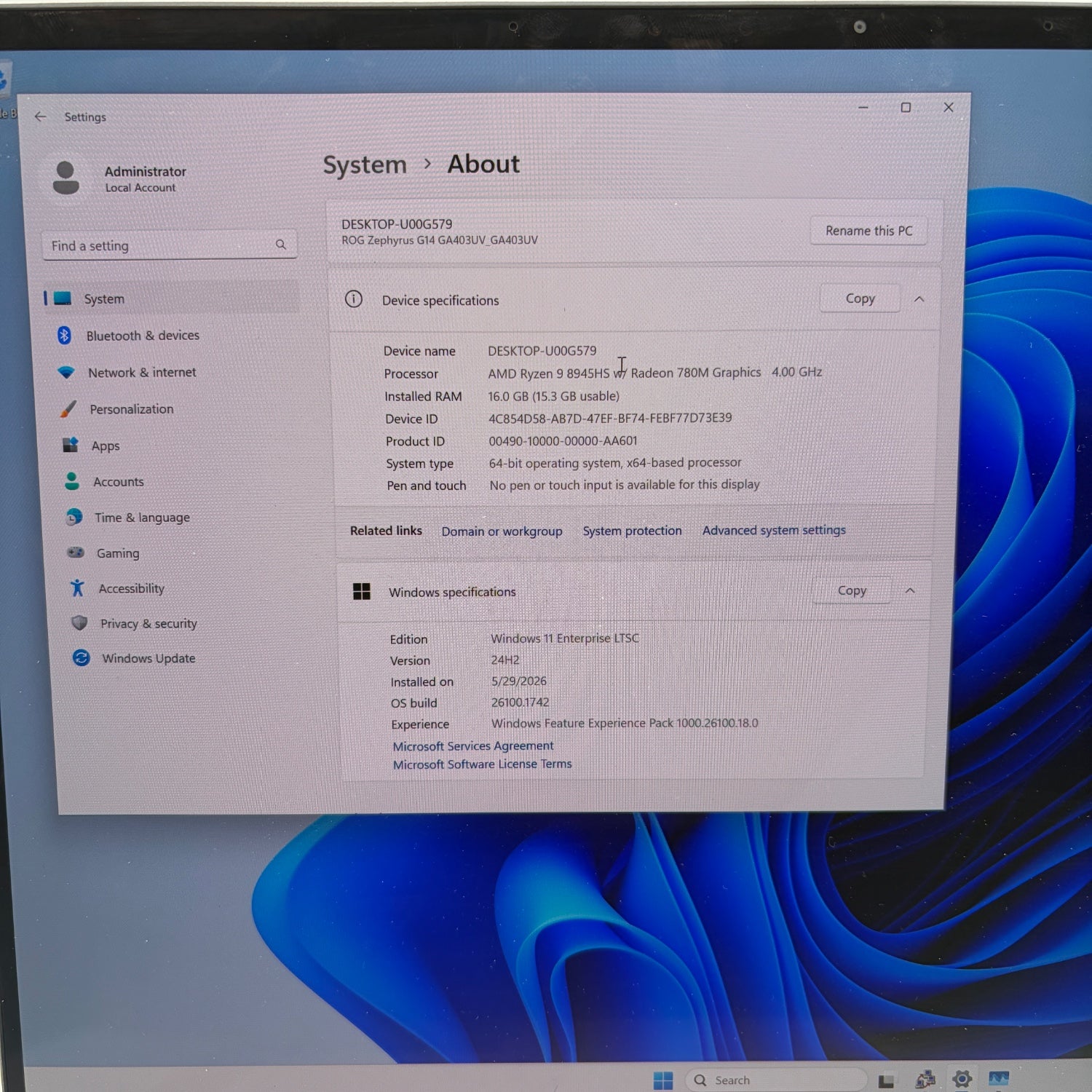Select the Installed RAM value 16.0 GB
1092x1092 pixels.
[554, 396]
